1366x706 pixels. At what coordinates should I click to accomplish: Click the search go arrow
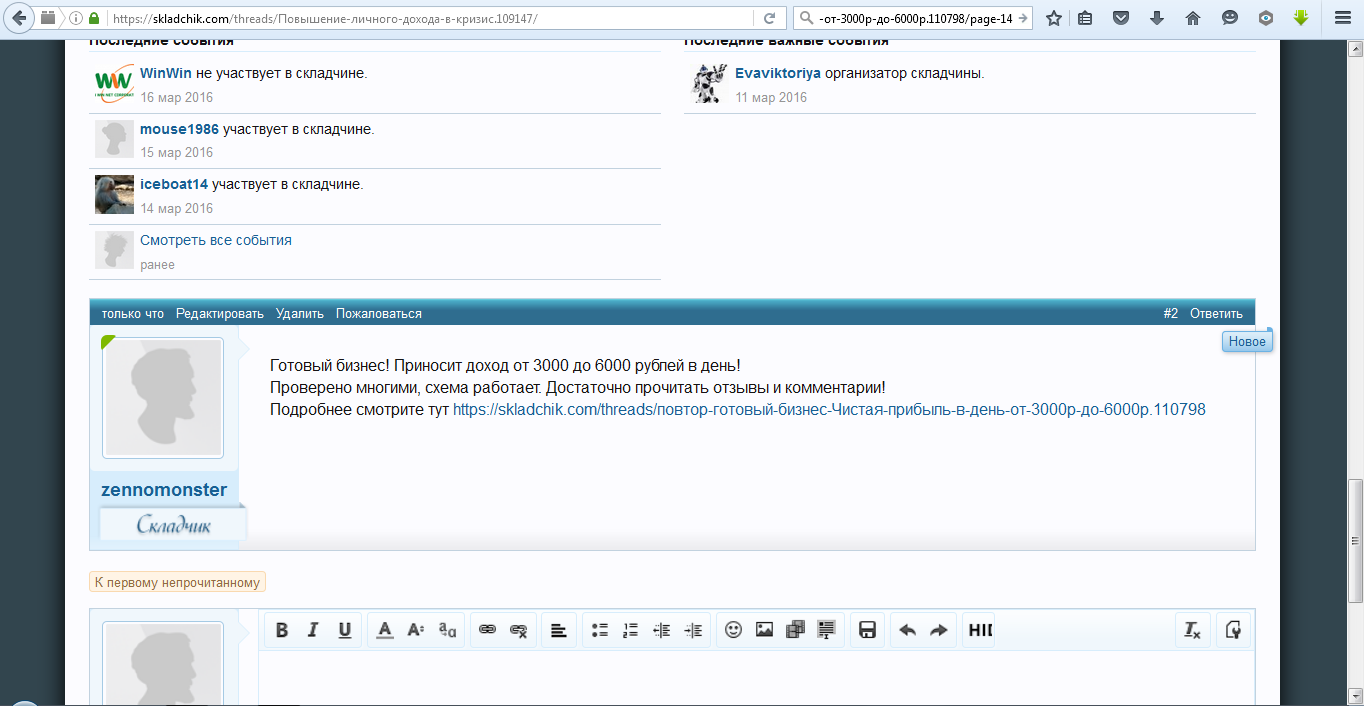click(x=1021, y=18)
